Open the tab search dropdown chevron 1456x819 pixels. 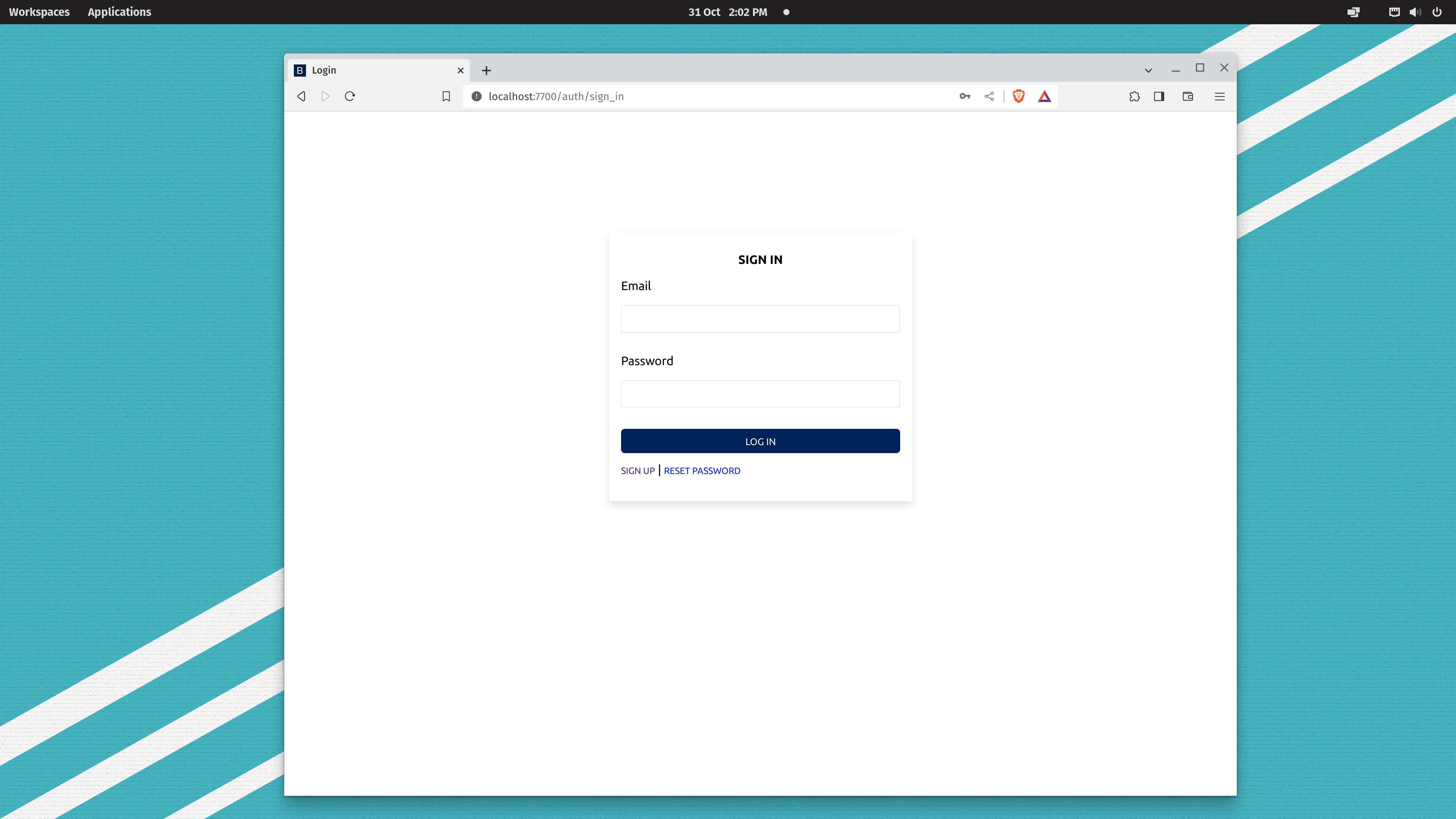[x=1148, y=71]
